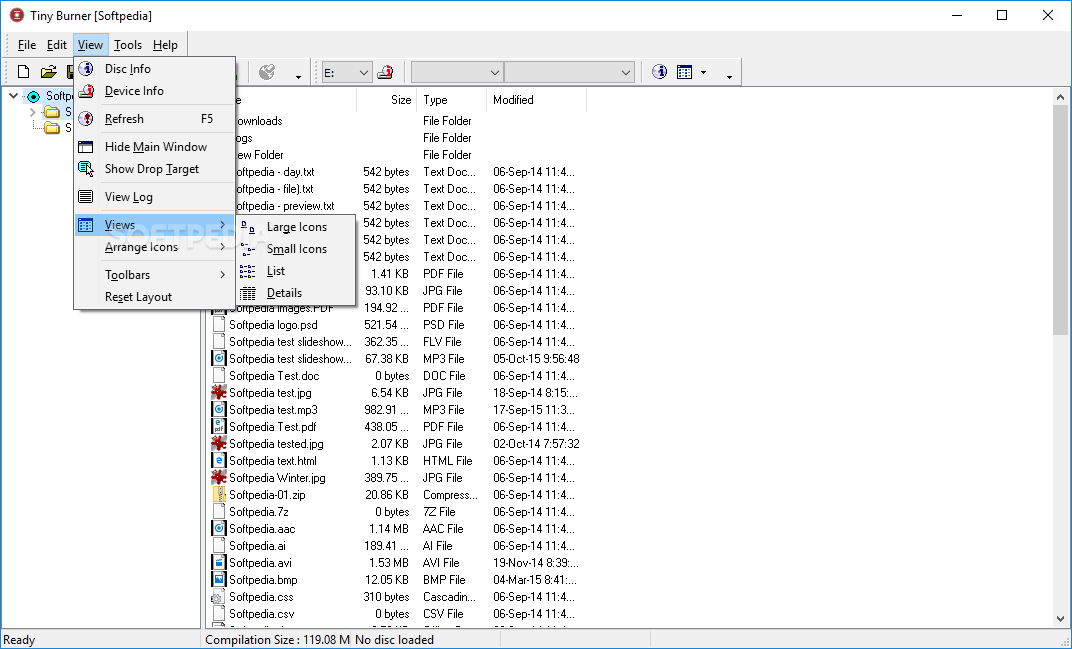The height and width of the screenshot is (649, 1072).
Task: Sort by the Type column header
Action: [452, 100]
